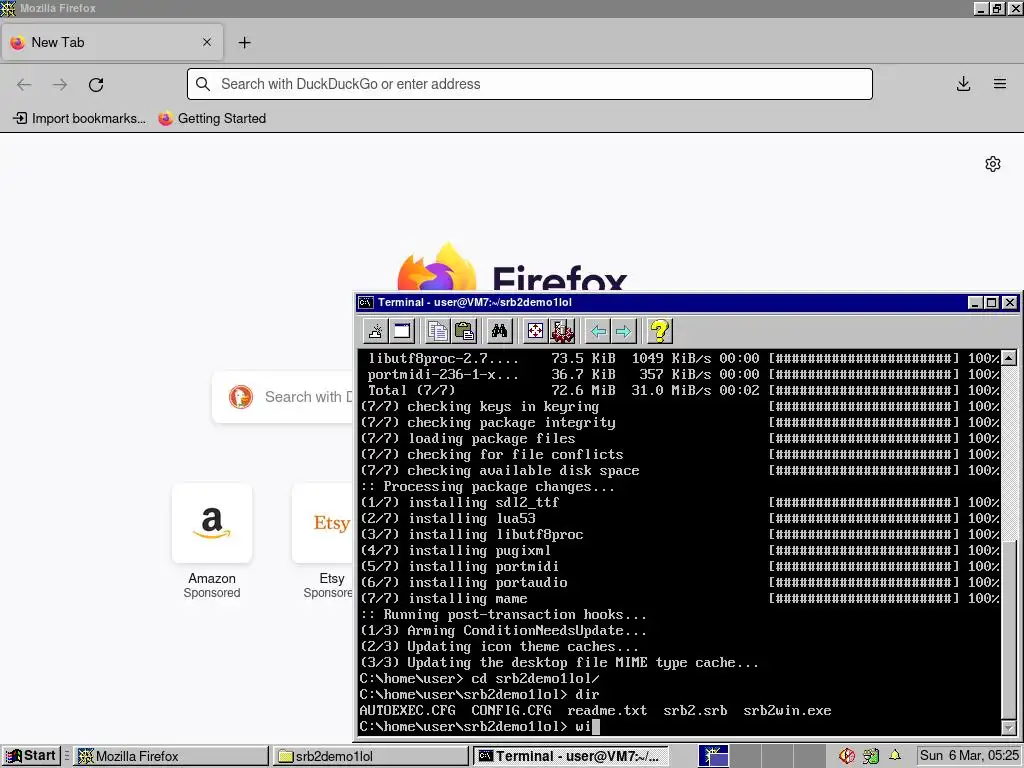Copy selection using terminal toolbar icon
The width and height of the screenshot is (1024, 768).
tap(438, 331)
